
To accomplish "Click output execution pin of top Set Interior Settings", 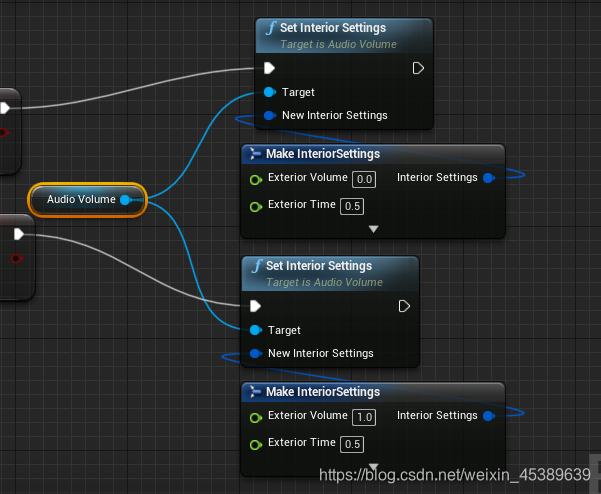I will tap(418, 68).
